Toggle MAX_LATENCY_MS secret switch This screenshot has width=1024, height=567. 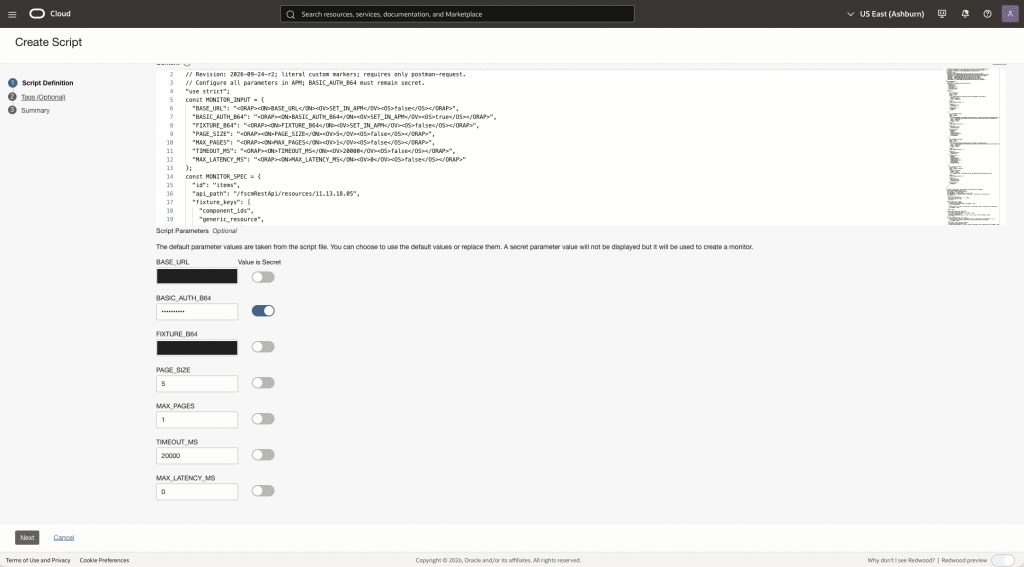point(263,491)
